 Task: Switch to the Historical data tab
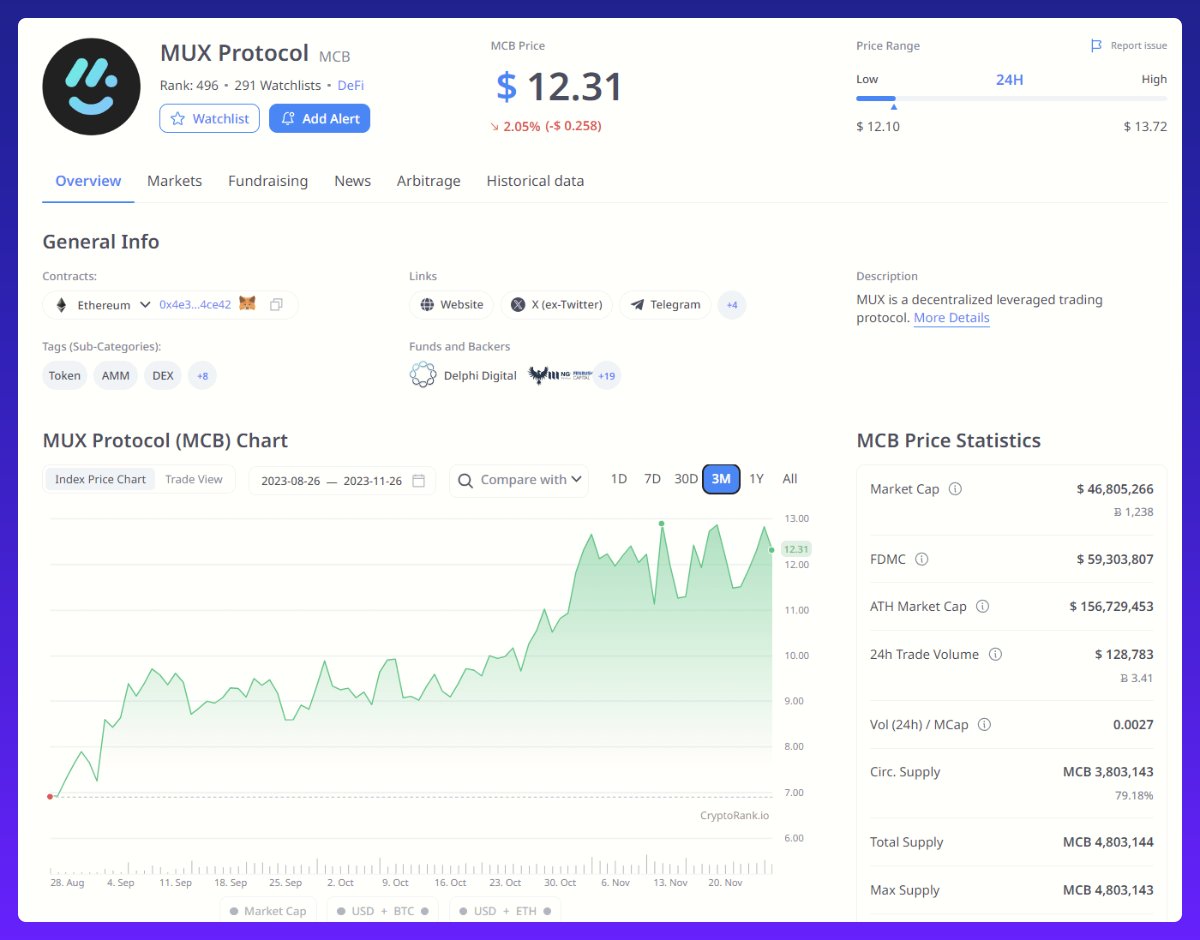535,181
